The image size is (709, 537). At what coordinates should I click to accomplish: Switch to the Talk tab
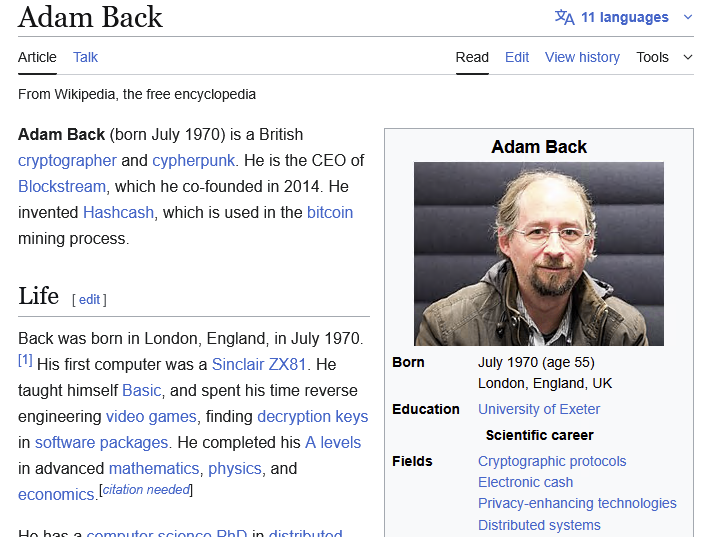click(x=85, y=57)
